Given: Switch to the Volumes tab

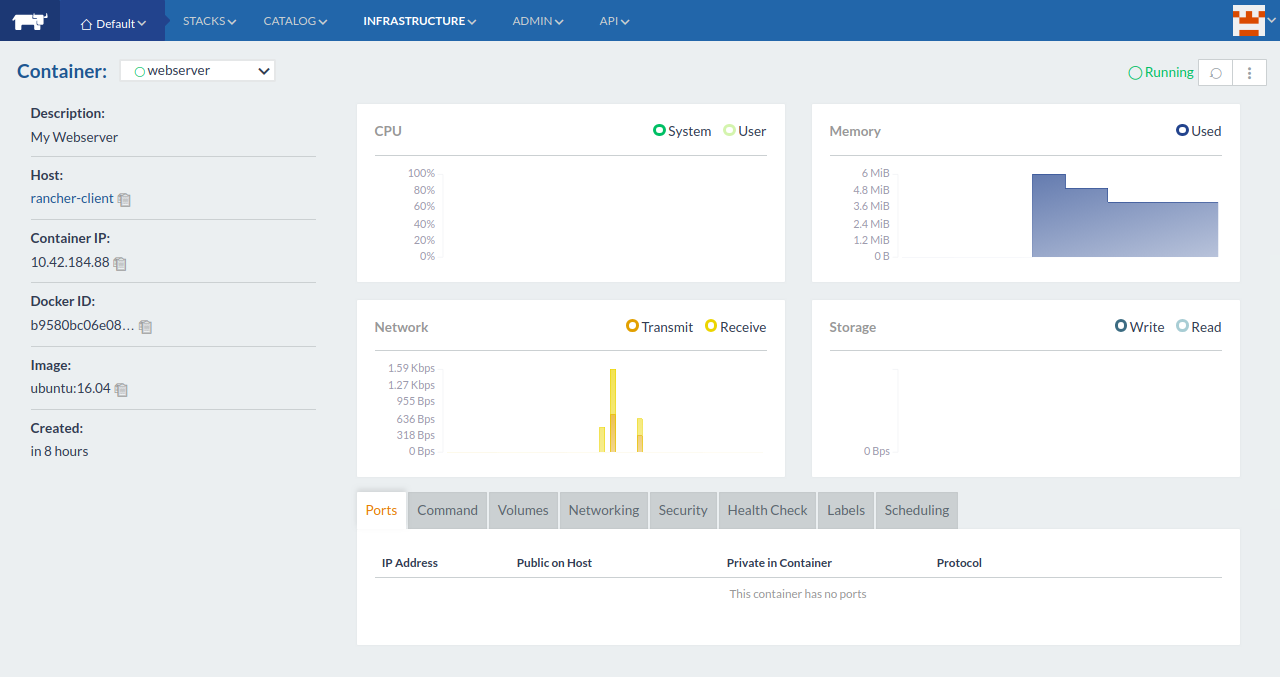Looking at the screenshot, I should (x=523, y=510).
